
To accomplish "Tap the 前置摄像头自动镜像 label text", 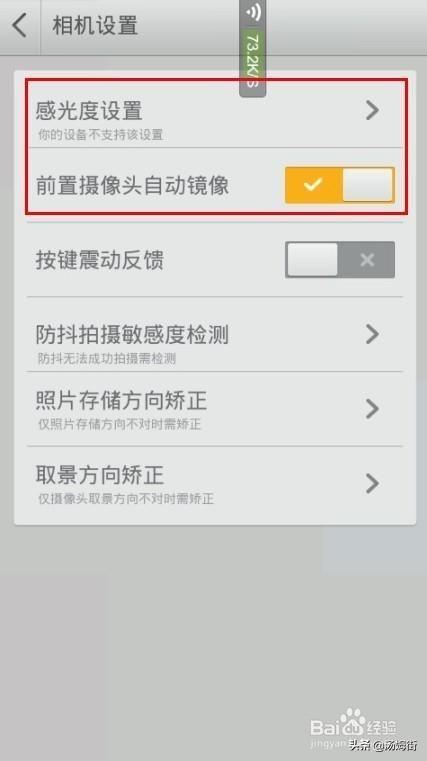I will pyautogui.click(x=132, y=186).
